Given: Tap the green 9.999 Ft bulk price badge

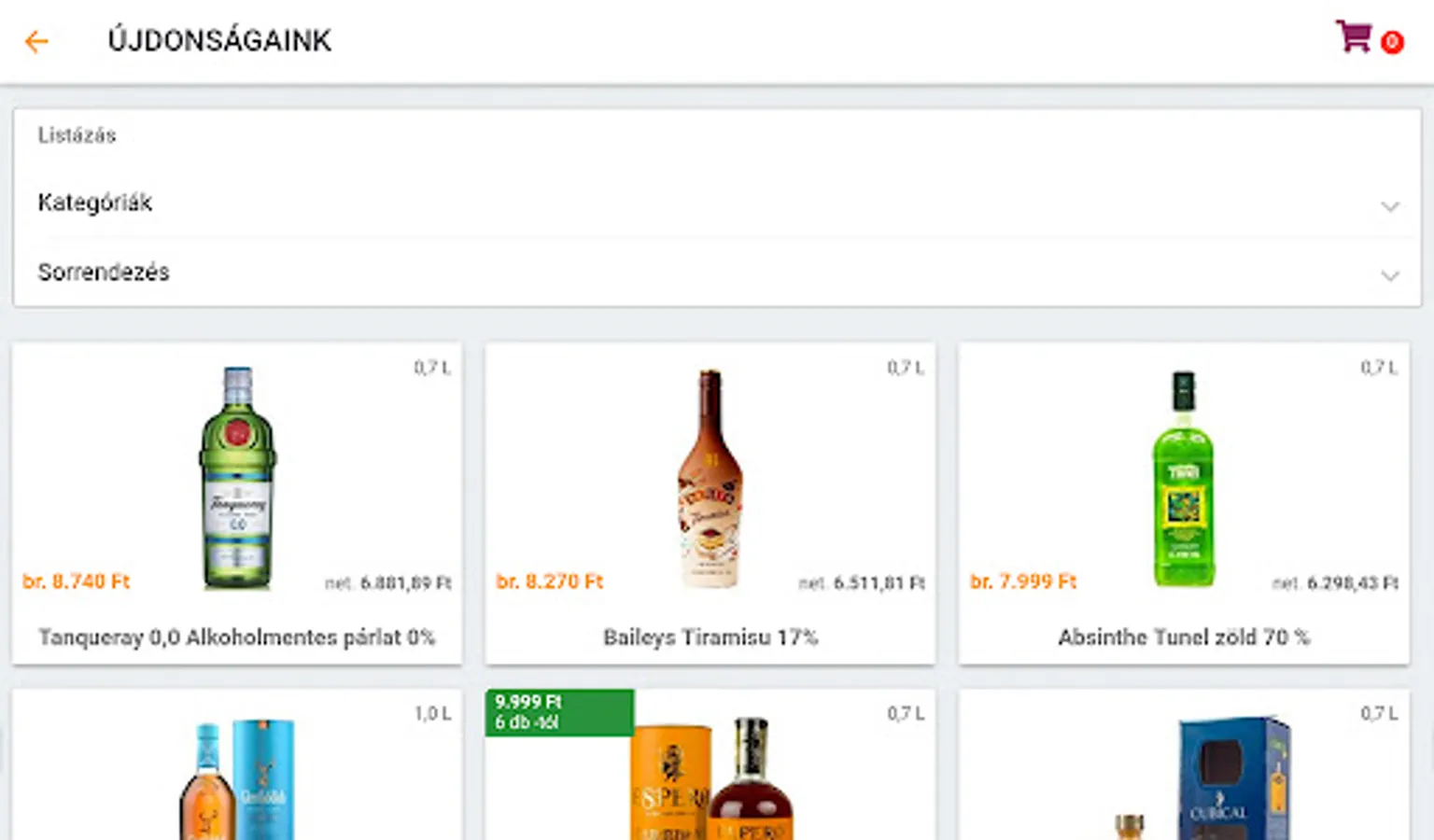Looking at the screenshot, I should (x=559, y=712).
